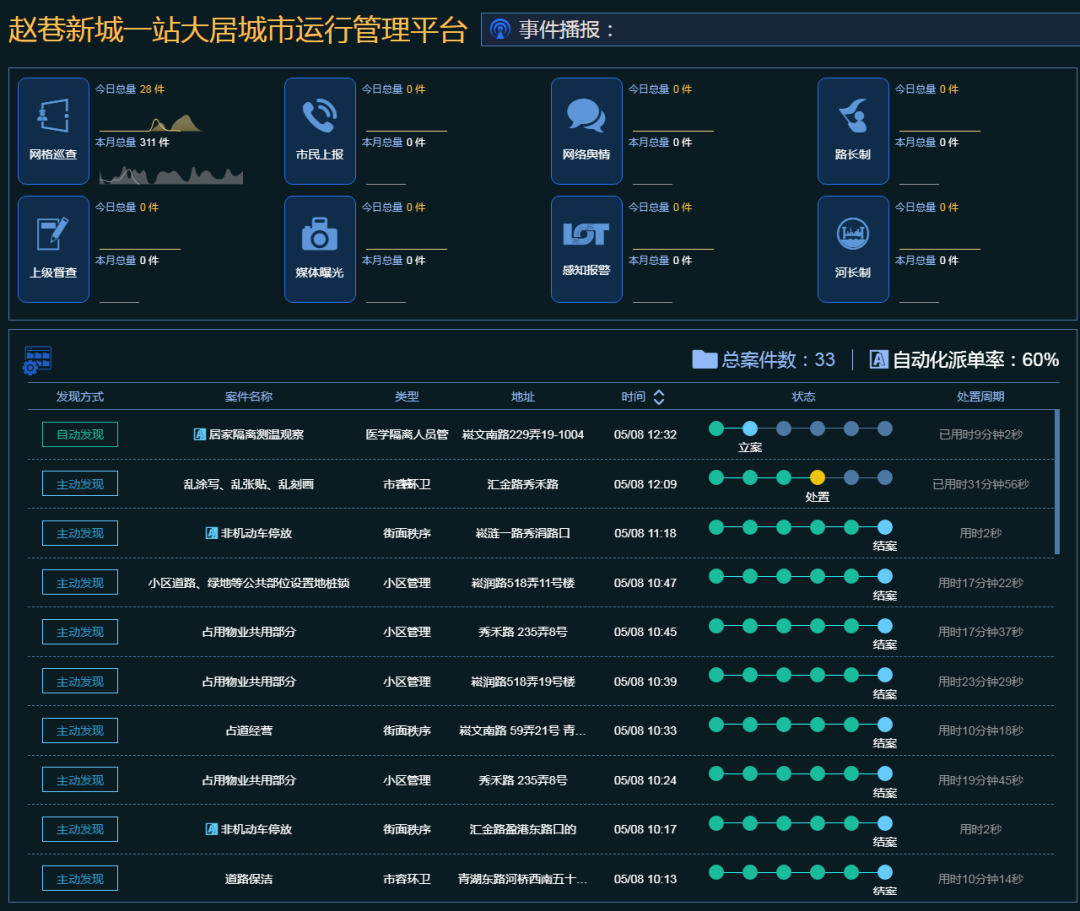Click the event broadcast signal icon
Image resolution: width=1080 pixels, height=911 pixels.
coord(500,30)
